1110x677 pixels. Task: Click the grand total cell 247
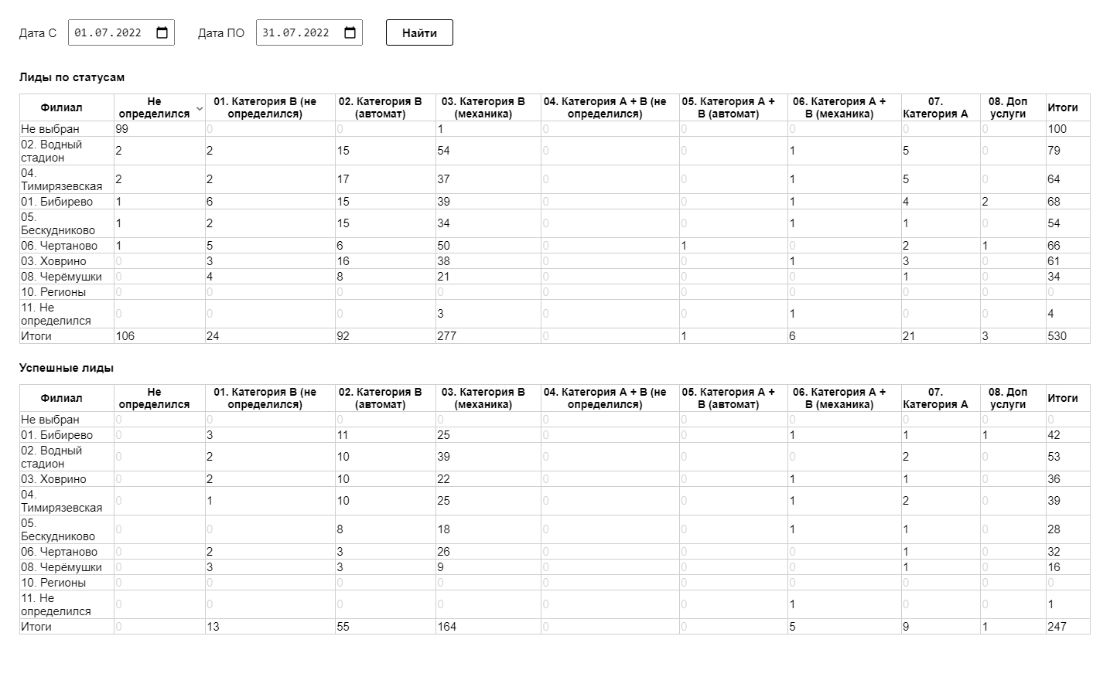(x=1057, y=626)
